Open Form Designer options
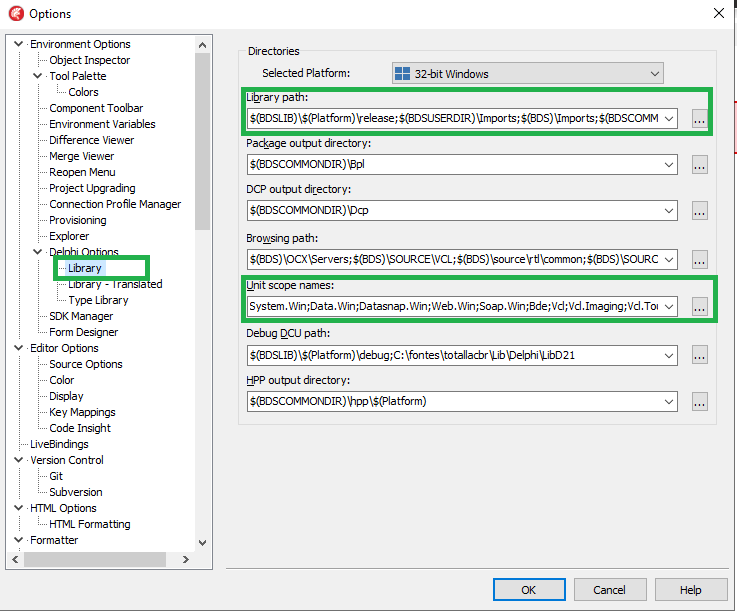Image resolution: width=737 pixels, height=613 pixels. (83, 332)
